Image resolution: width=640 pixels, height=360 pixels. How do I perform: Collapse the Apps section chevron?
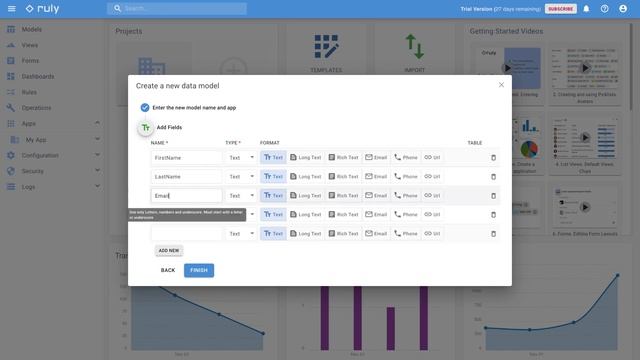(x=97, y=123)
